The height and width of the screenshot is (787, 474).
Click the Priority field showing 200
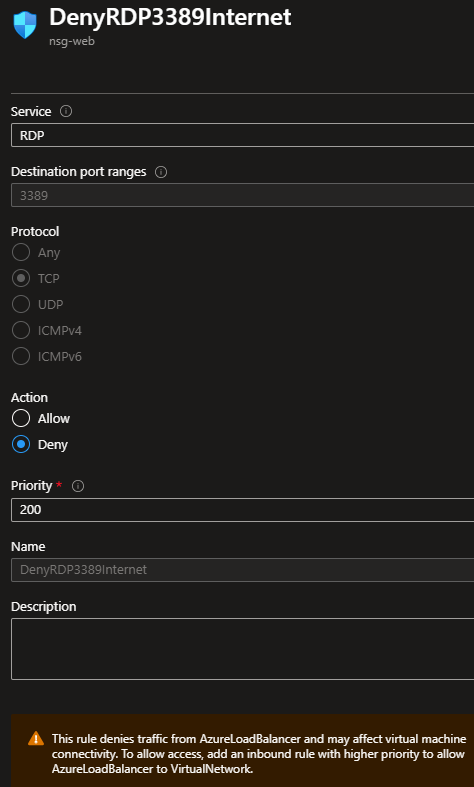tap(243, 510)
